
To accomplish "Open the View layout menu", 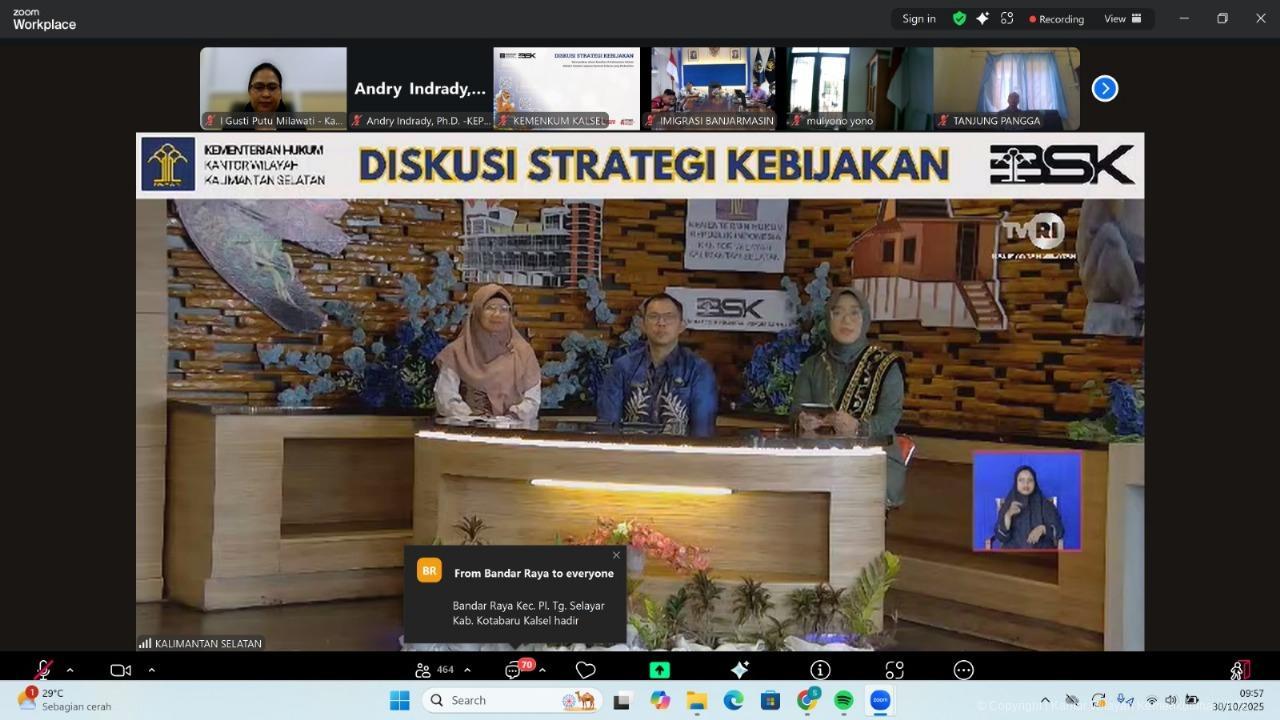I will click(x=1122, y=19).
